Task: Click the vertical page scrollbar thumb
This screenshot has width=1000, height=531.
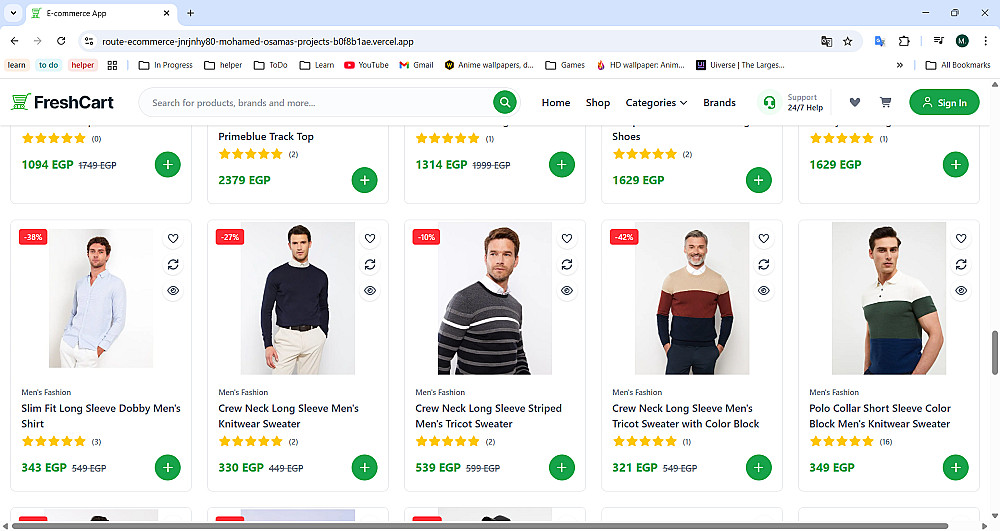Action: (994, 353)
